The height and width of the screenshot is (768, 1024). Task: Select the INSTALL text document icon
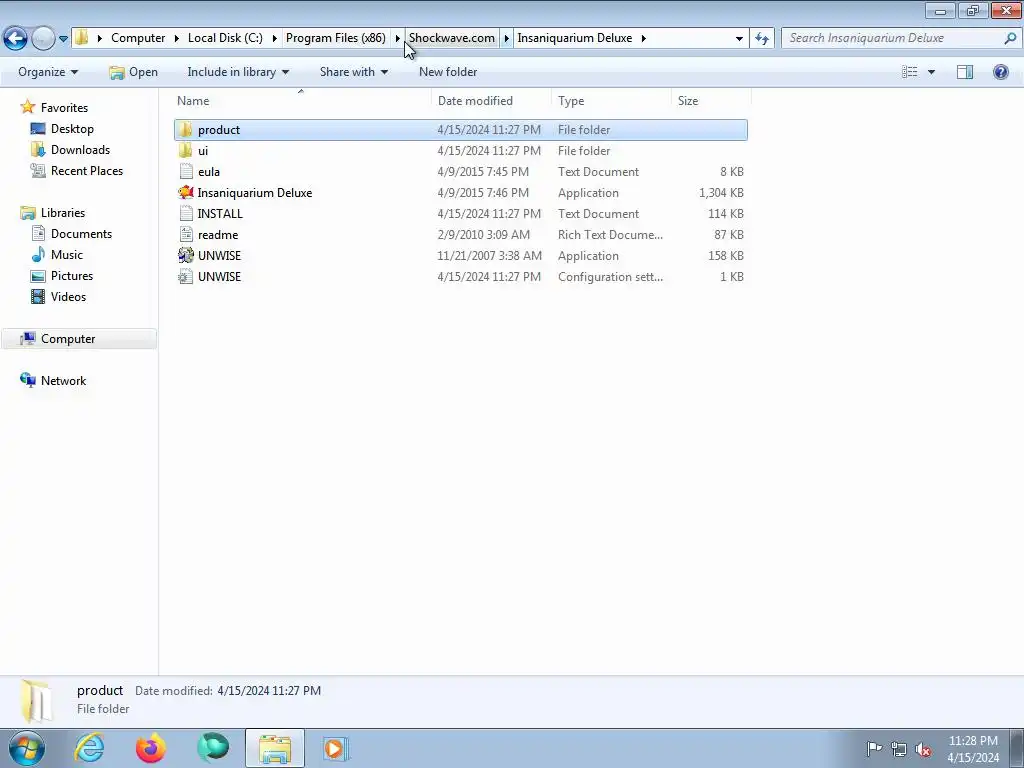(x=186, y=214)
